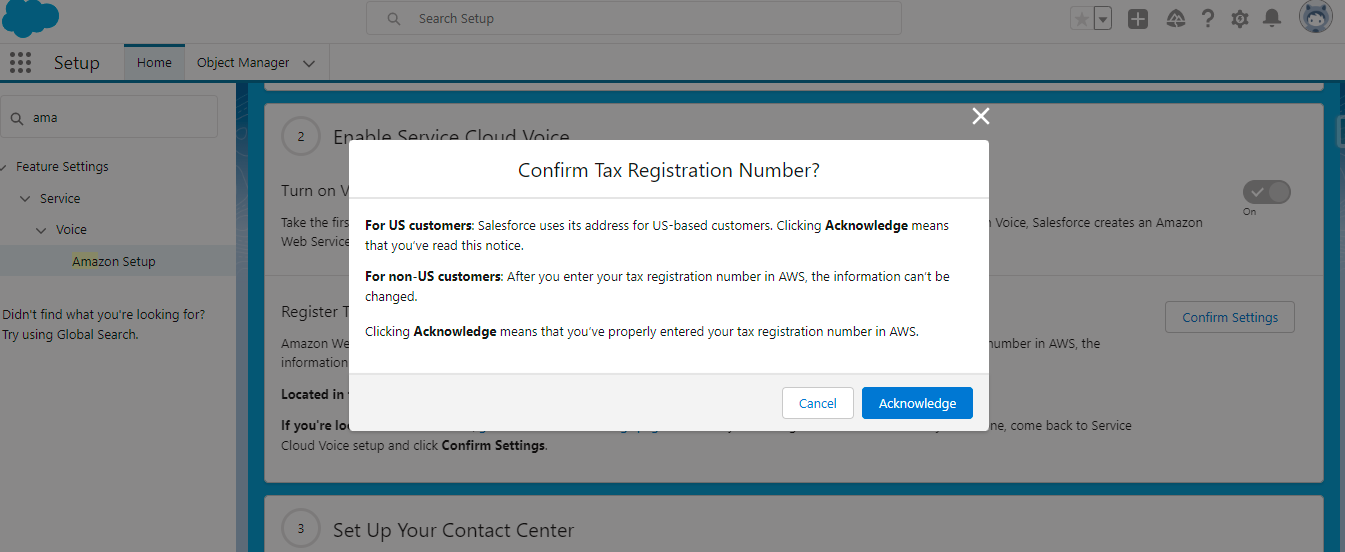Image resolution: width=1345 pixels, height=552 pixels.
Task: Collapse the Feature Settings tree node
Action: pyautogui.click(x=5, y=167)
